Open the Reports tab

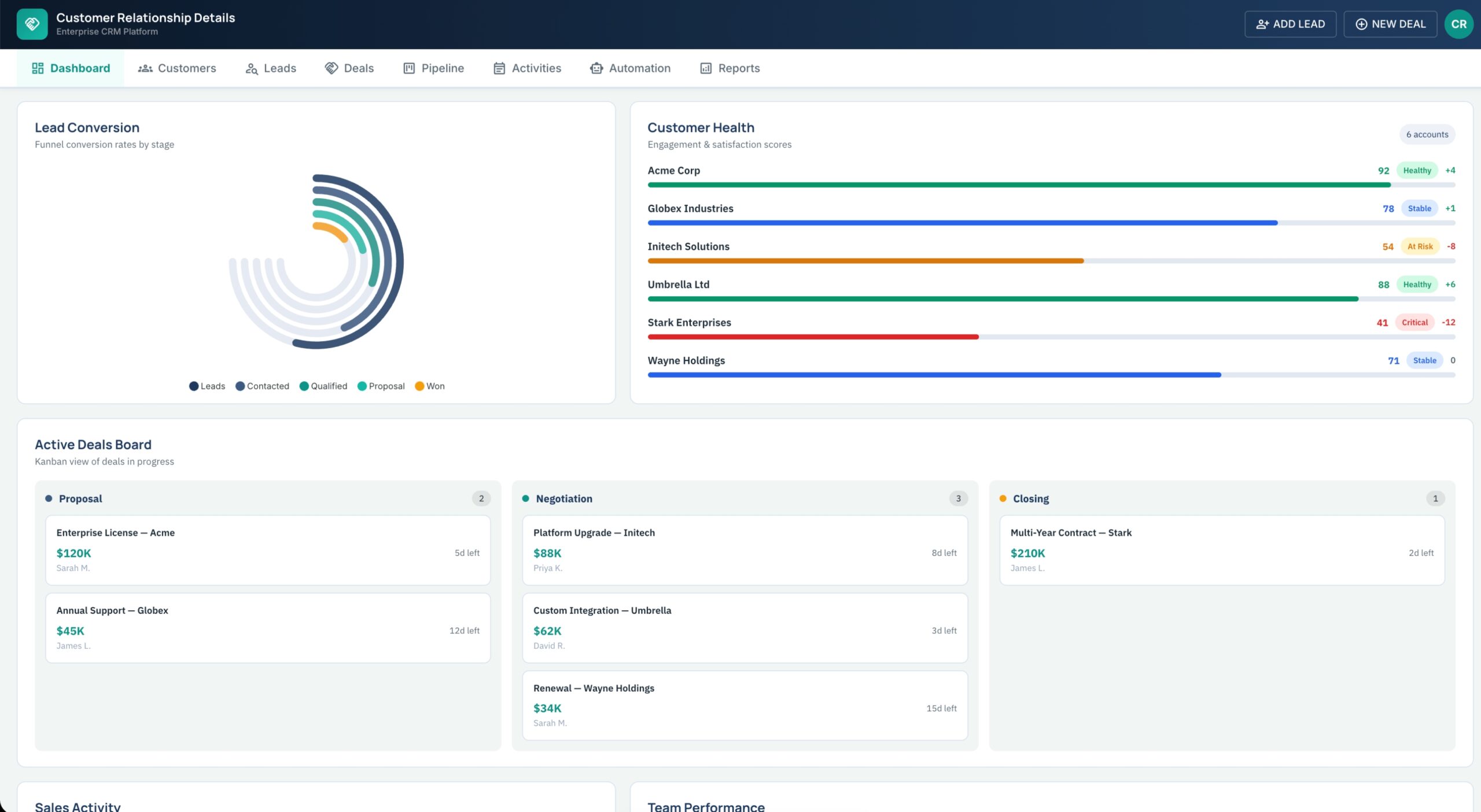[x=730, y=68]
